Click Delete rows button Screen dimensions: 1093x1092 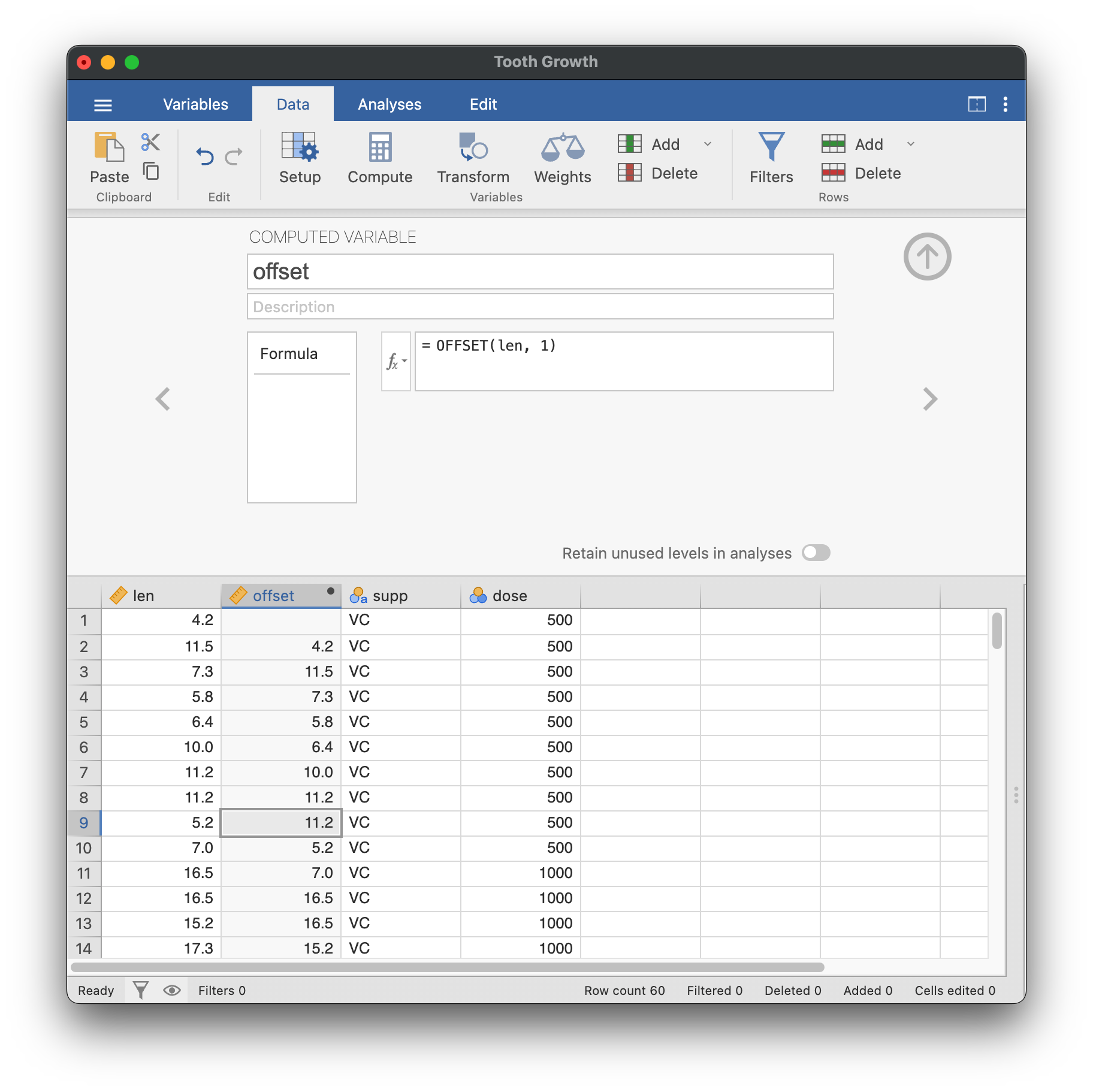(862, 173)
